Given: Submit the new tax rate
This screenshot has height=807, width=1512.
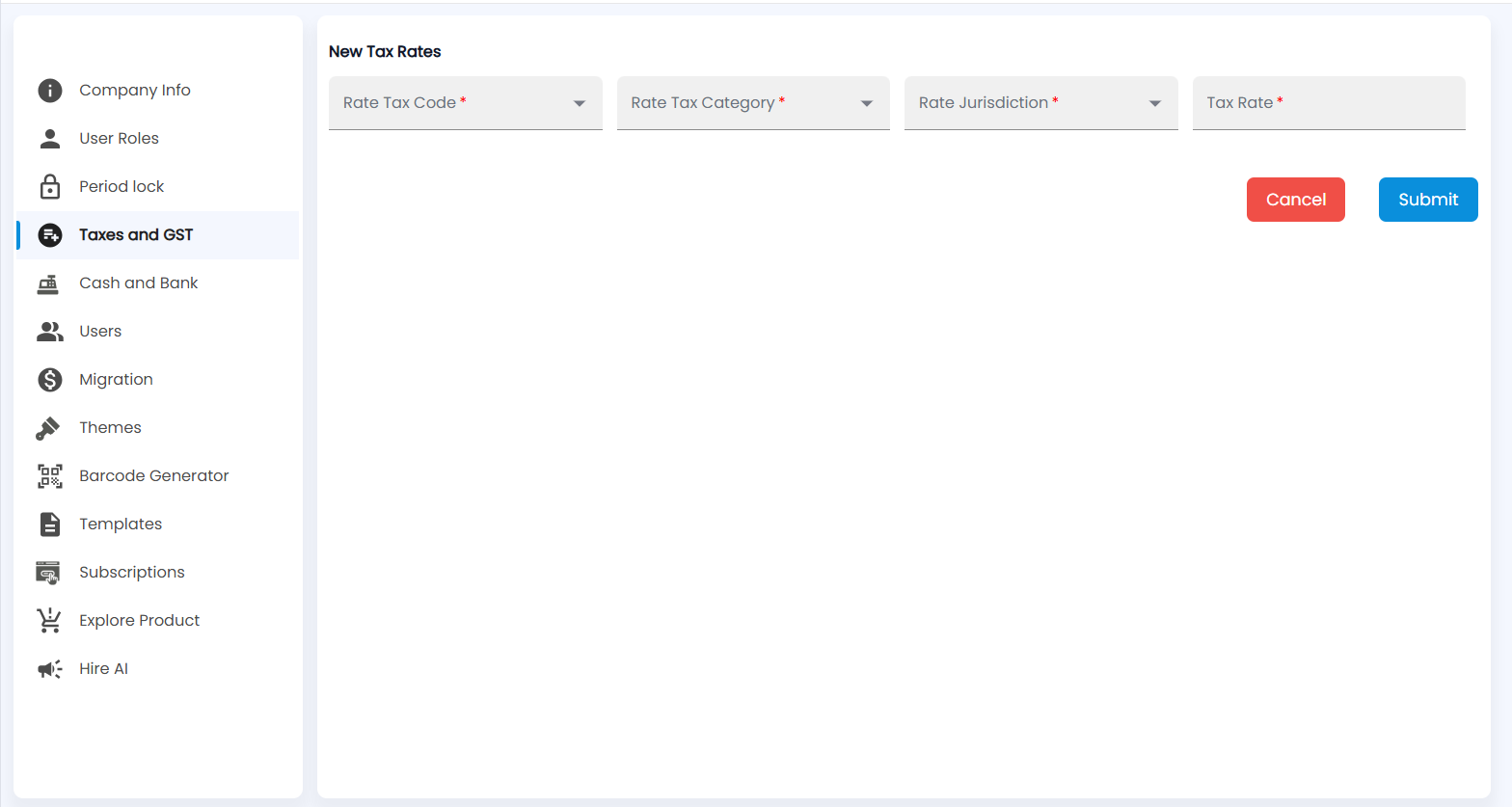Looking at the screenshot, I should [x=1428, y=200].
